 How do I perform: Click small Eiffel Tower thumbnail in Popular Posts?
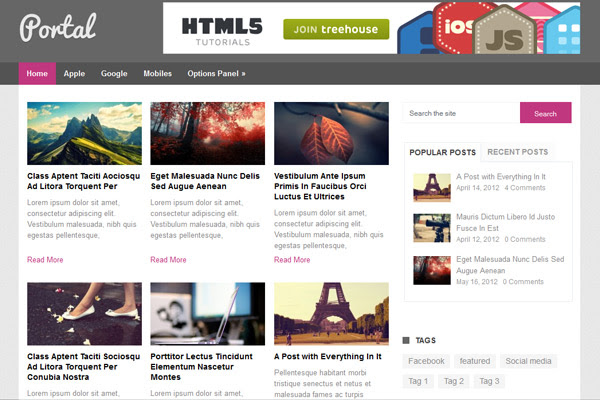pyautogui.click(x=432, y=188)
